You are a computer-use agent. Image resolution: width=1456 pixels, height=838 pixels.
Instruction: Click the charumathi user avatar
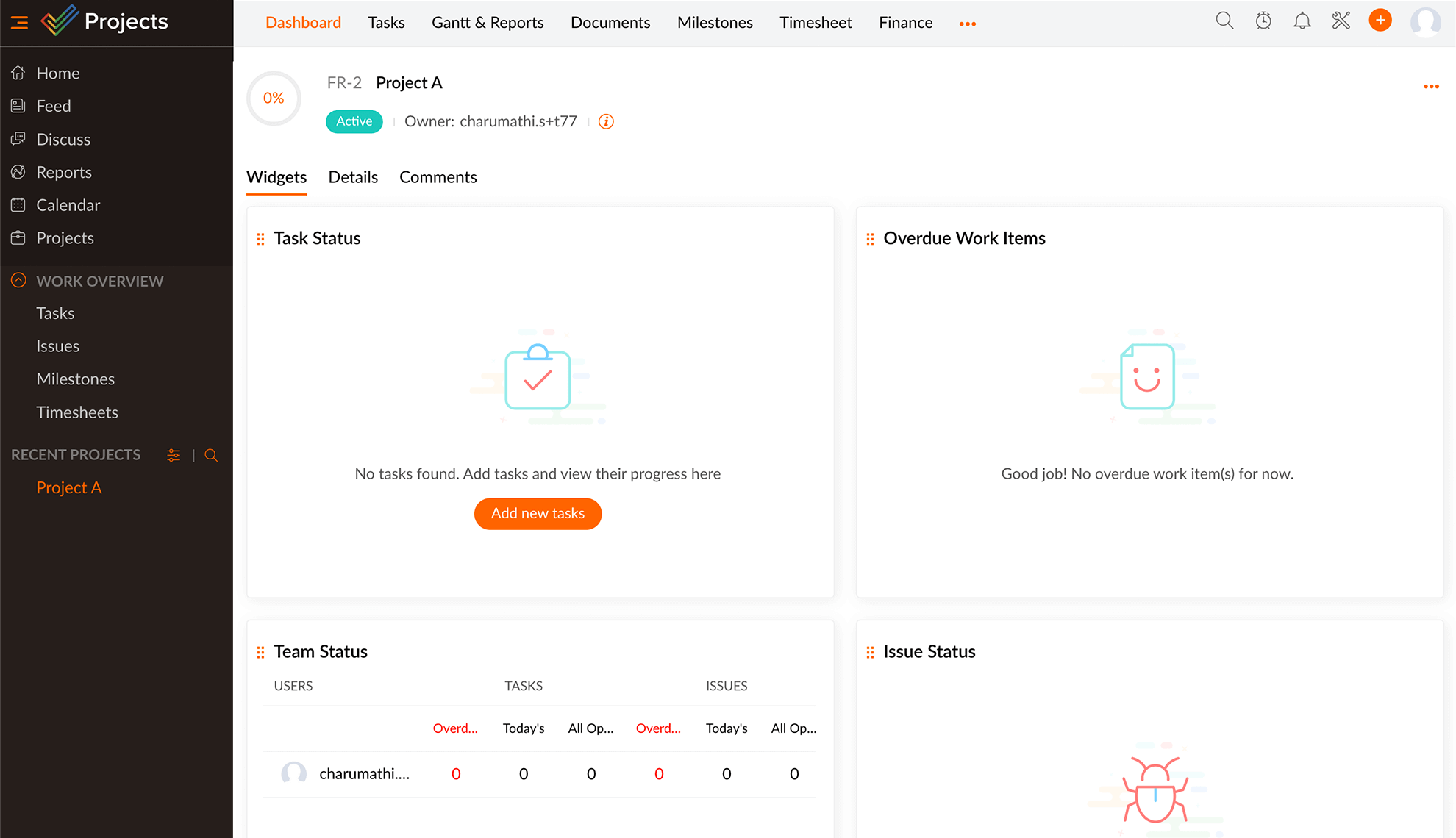click(x=291, y=773)
